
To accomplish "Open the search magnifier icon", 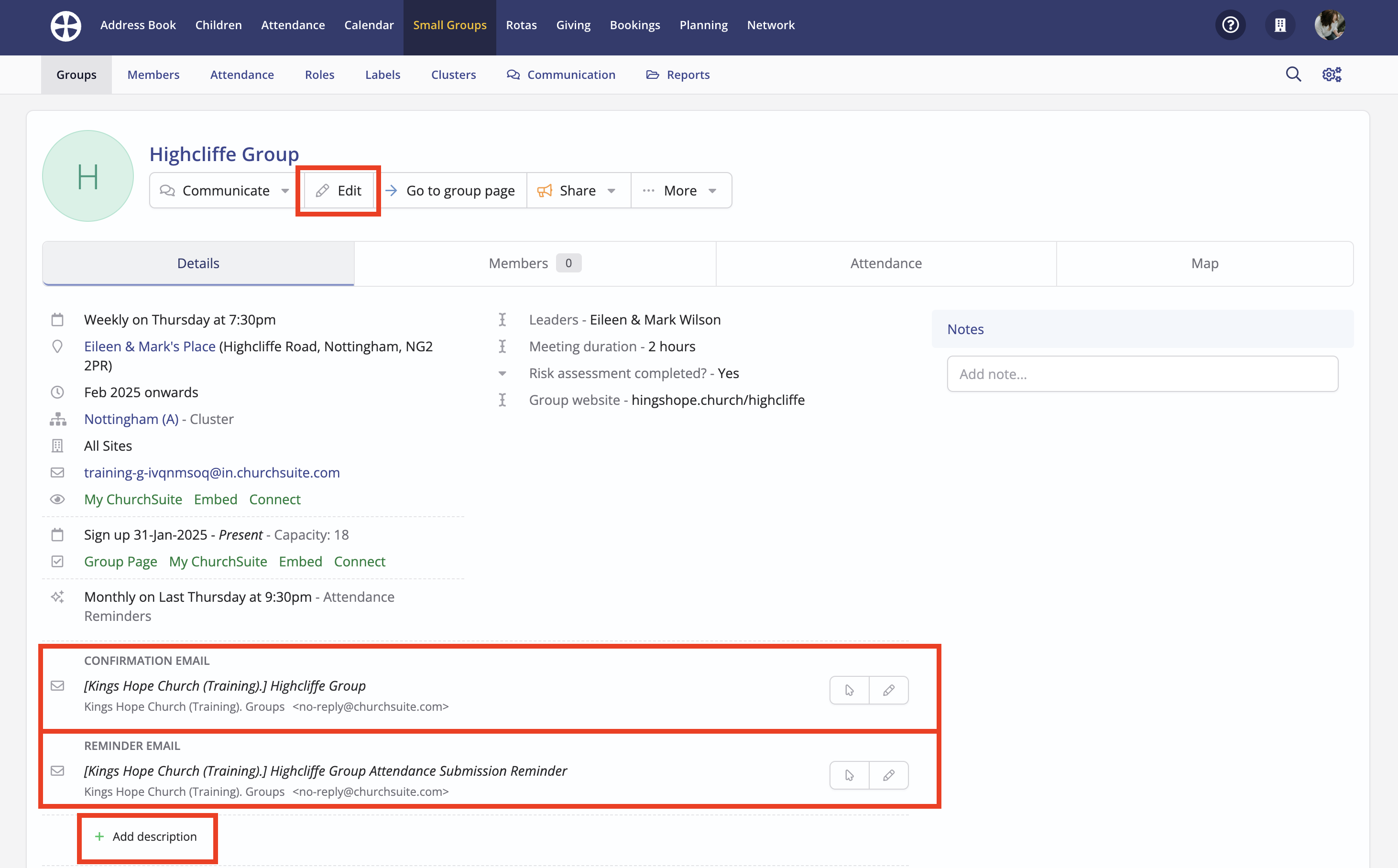I will click(x=1293, y=75).
